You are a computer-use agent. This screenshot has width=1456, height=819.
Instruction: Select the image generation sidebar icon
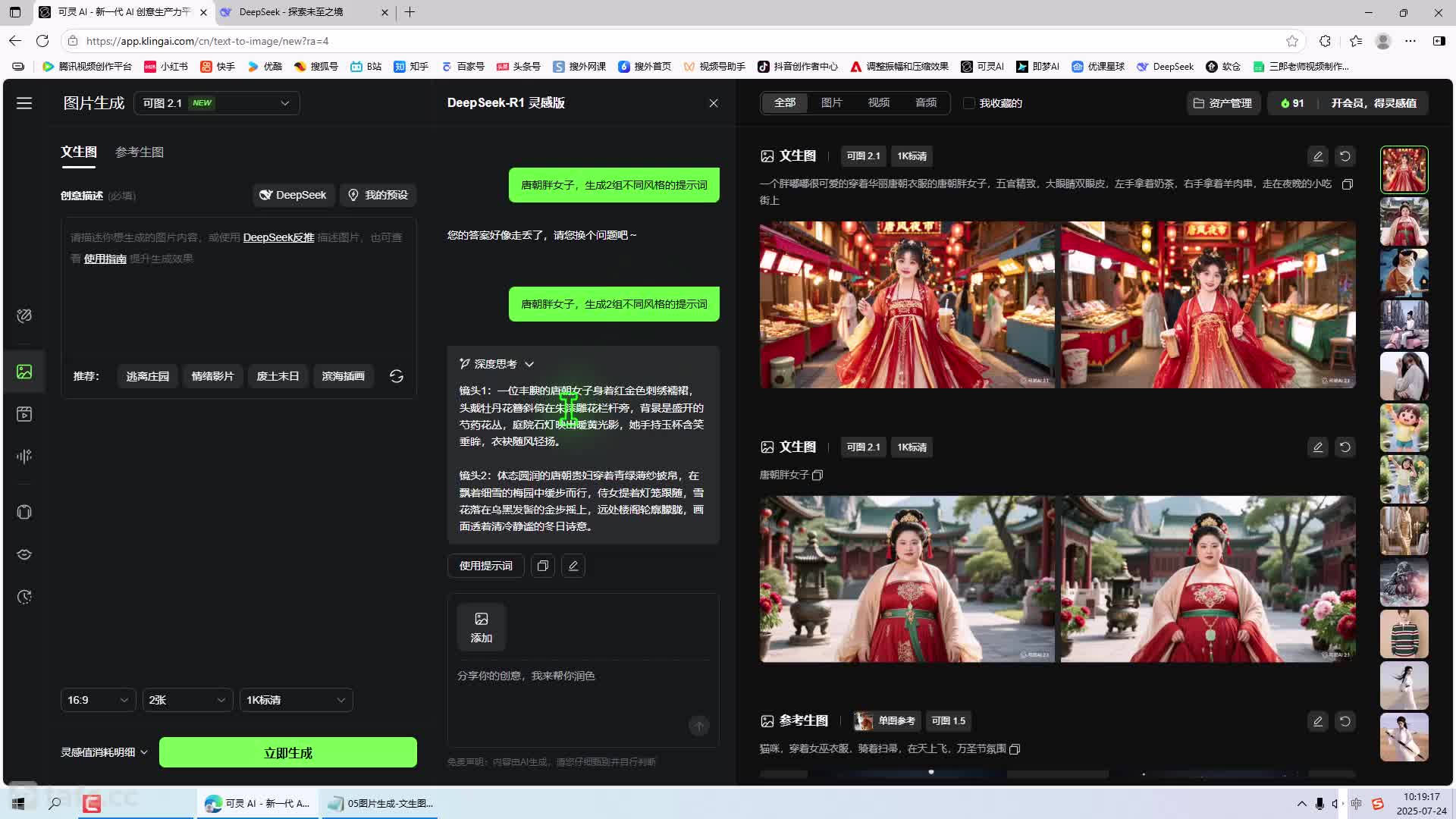[24, 372]
